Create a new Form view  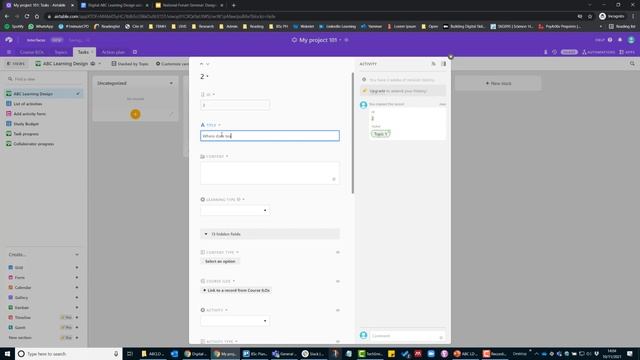pos(43,278)
